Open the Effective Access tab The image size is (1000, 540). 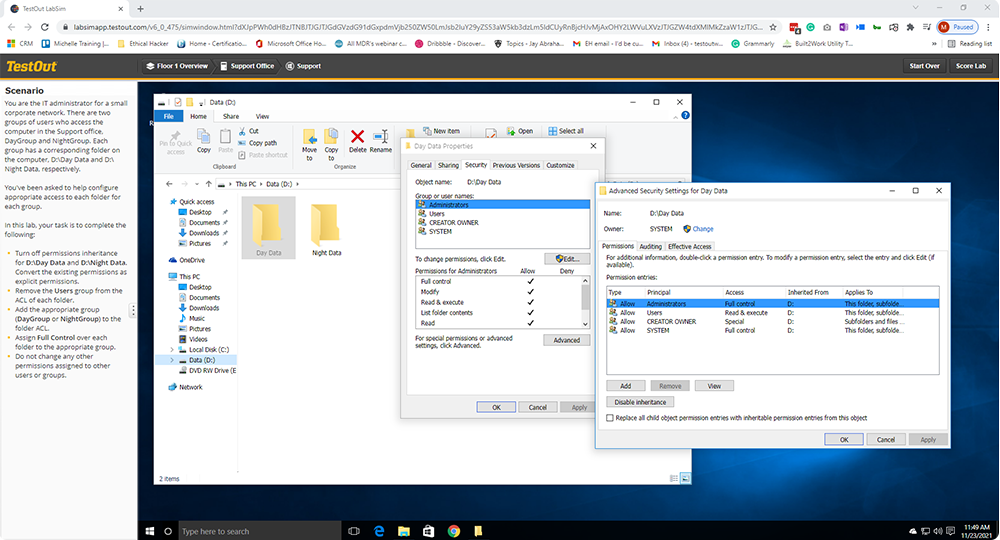click(x=689, y=247)
